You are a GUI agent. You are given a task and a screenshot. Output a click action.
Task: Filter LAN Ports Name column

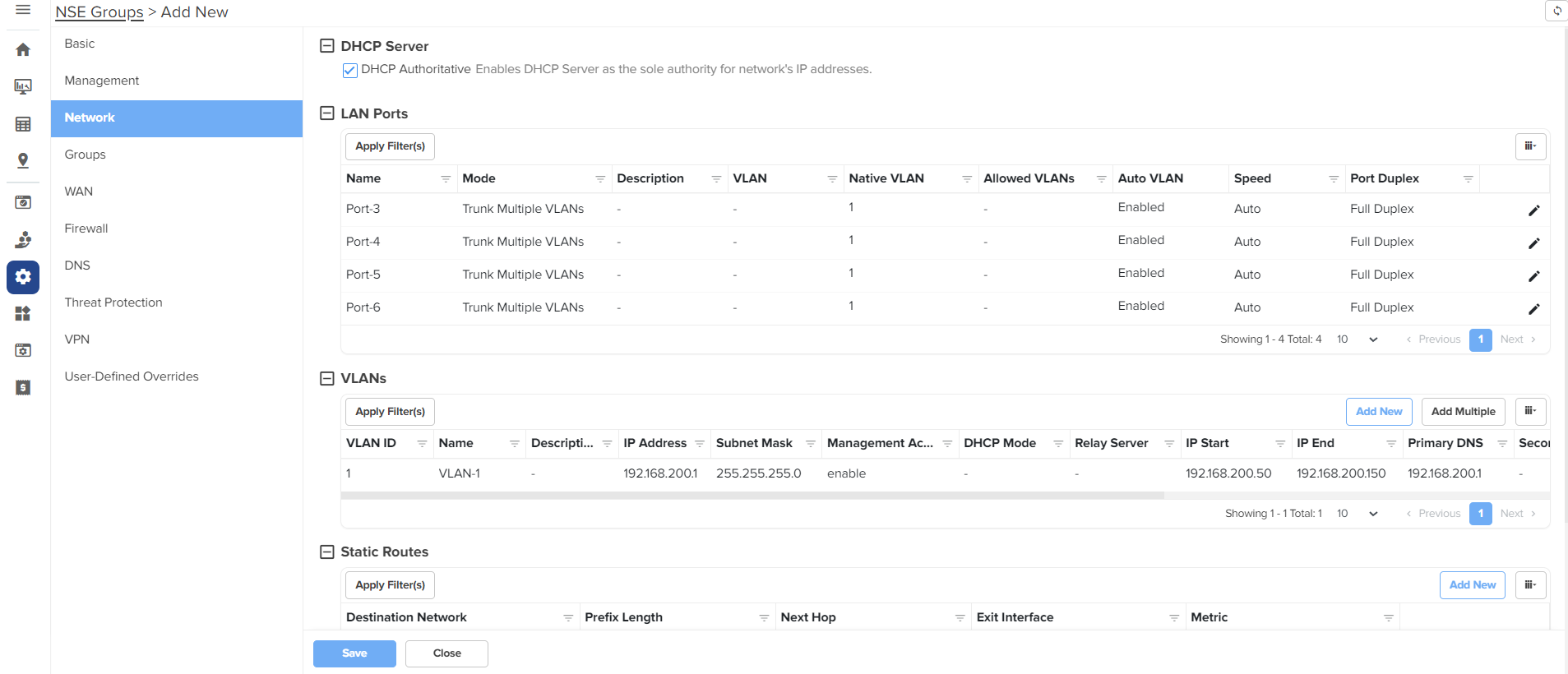[446, 179]
